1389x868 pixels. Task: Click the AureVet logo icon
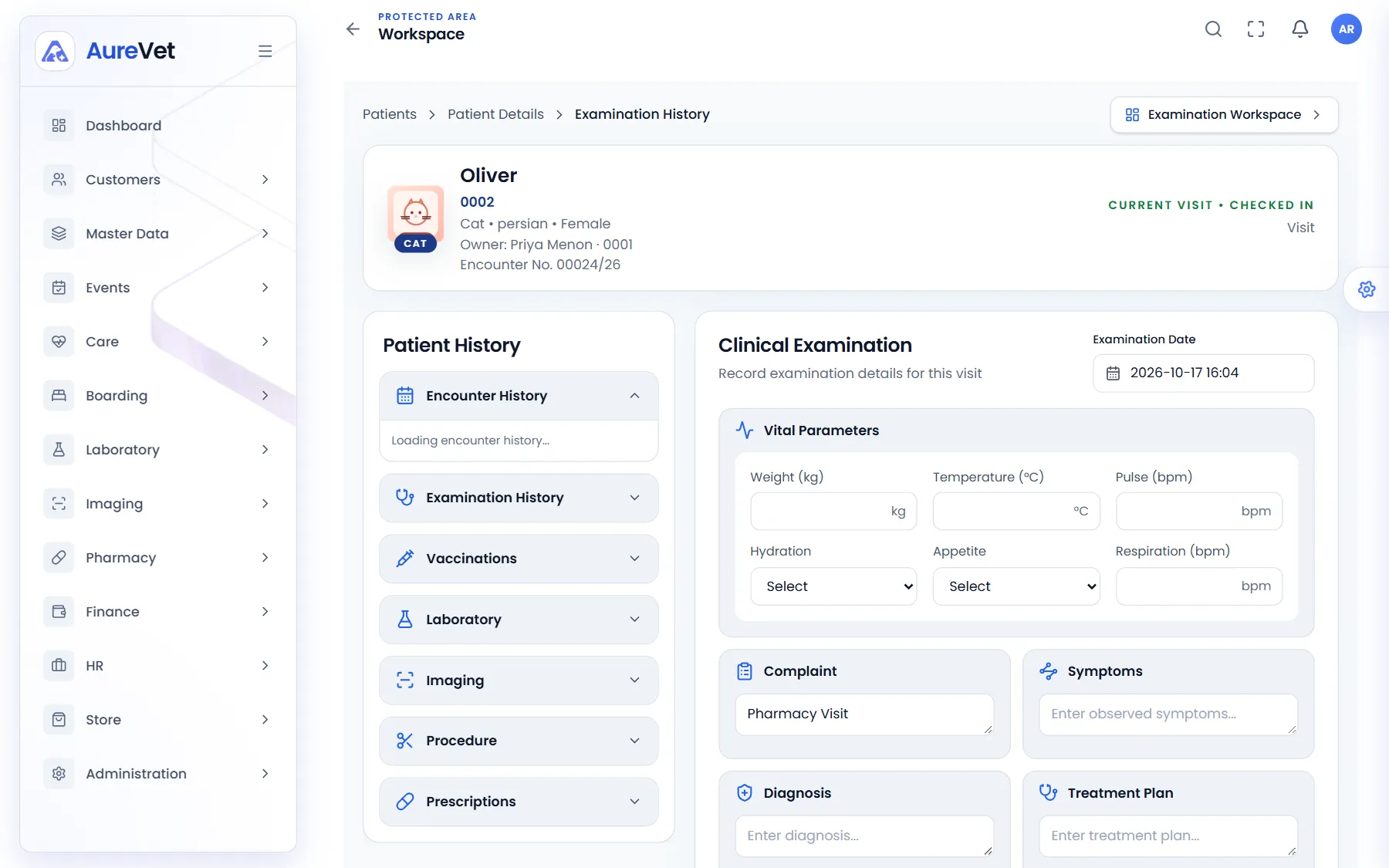[55, 51]
